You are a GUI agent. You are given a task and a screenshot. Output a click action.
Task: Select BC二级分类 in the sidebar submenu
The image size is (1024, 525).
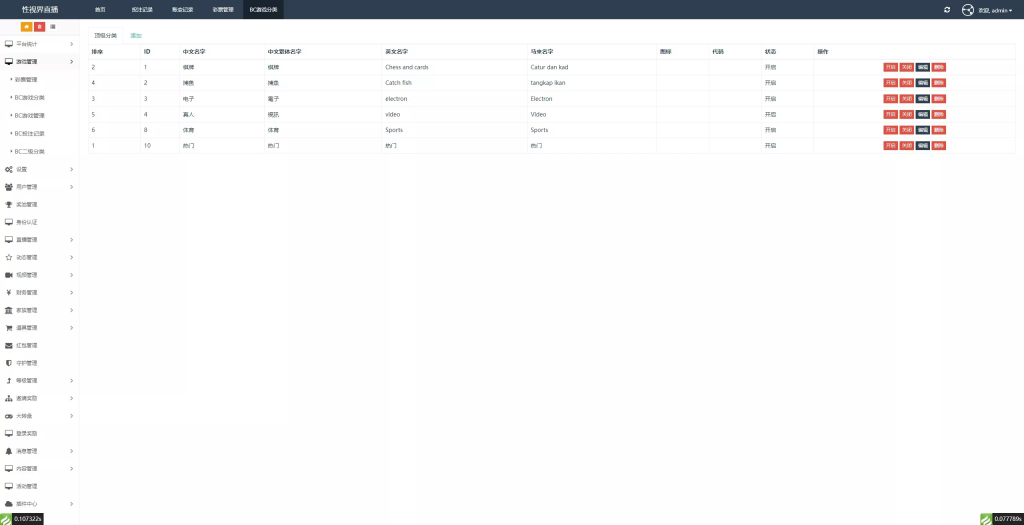[29, 151]
